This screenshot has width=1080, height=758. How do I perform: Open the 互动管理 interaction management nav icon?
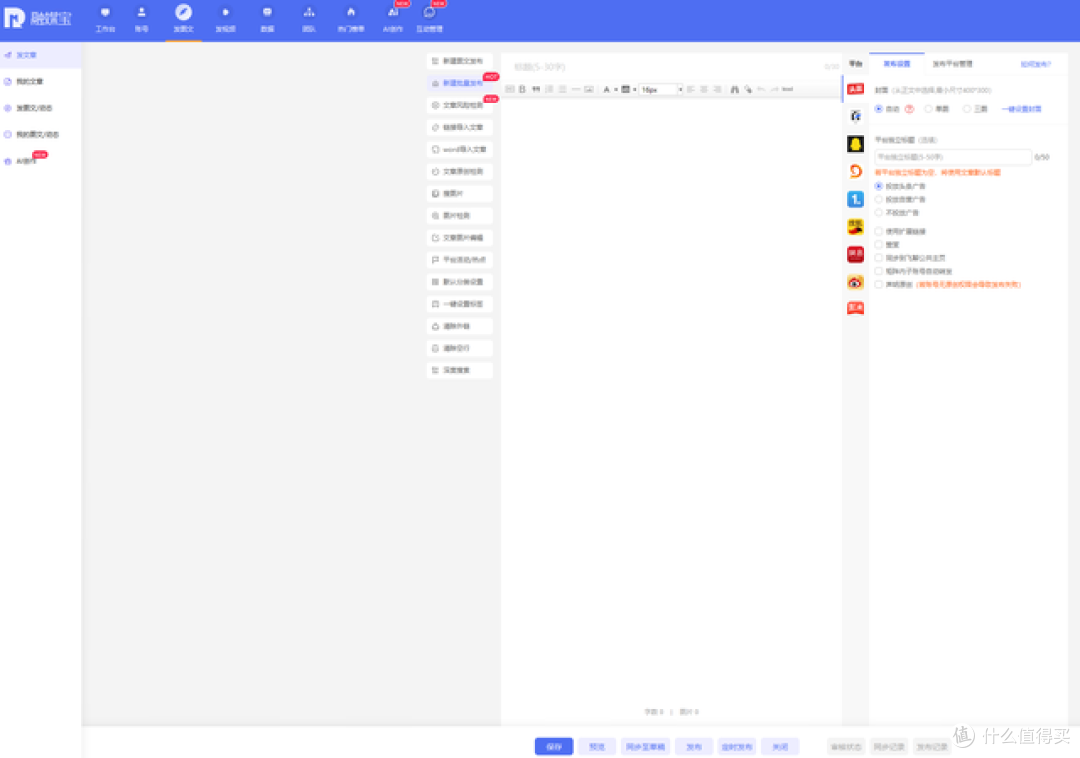click(x=429, y=19)
